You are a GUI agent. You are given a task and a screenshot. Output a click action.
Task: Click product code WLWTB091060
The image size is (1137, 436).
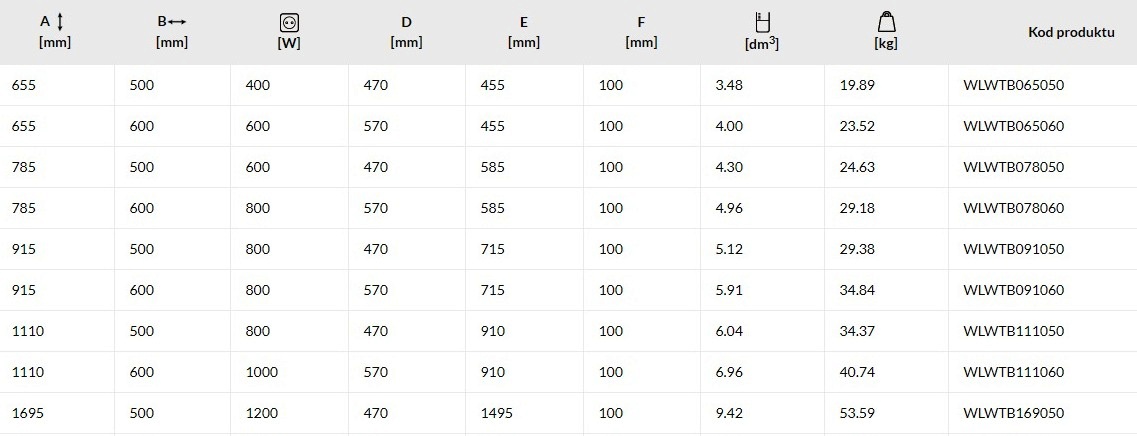point(1014,290)
